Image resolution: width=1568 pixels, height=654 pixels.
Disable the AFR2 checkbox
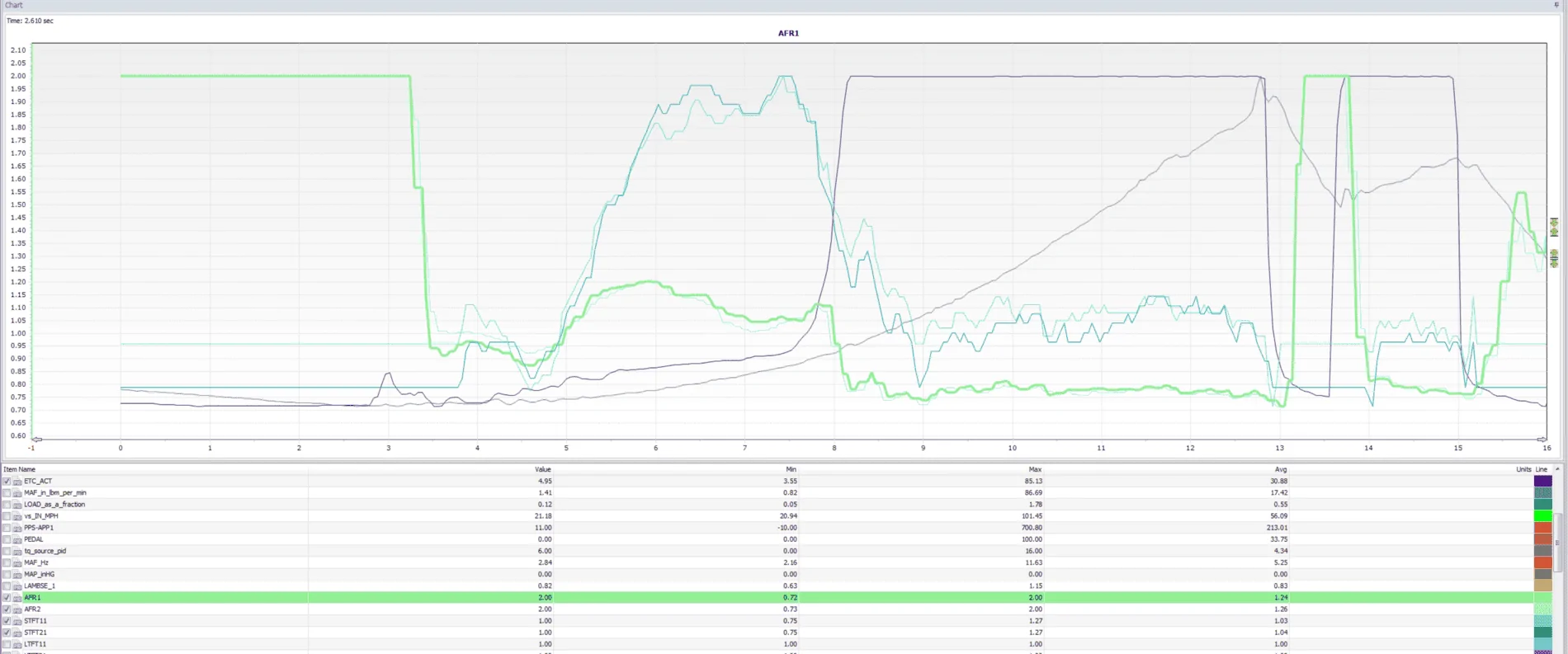pos(7,609)
